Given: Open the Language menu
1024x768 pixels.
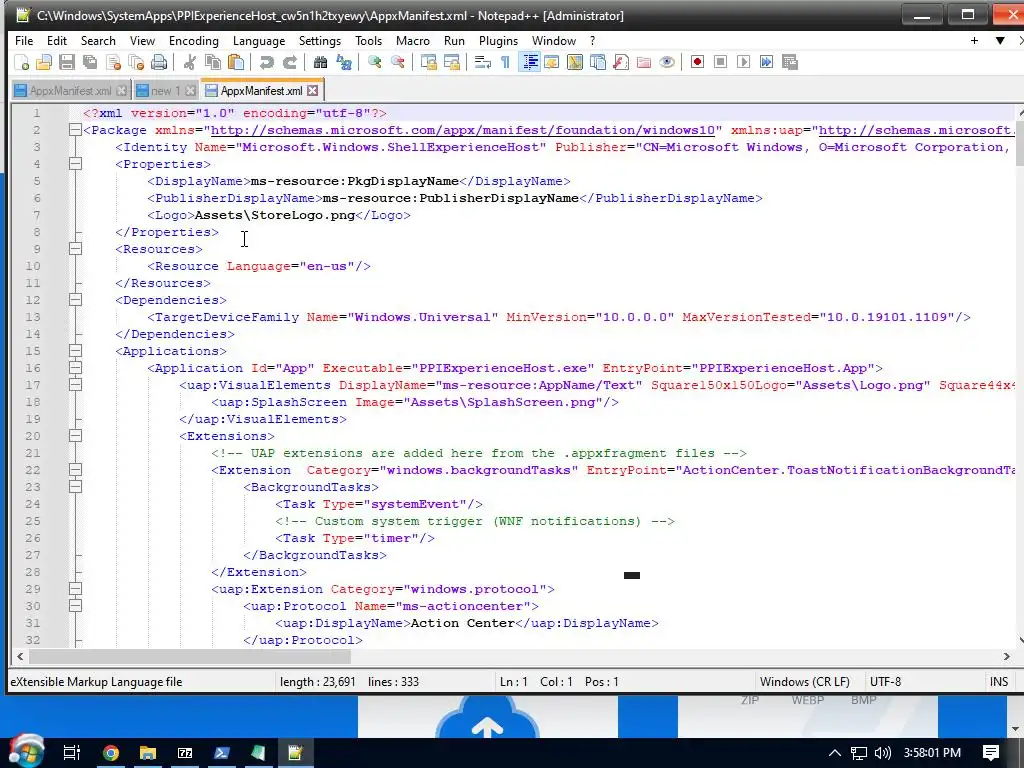Looking at the screenshot, I should pos(259,40).
